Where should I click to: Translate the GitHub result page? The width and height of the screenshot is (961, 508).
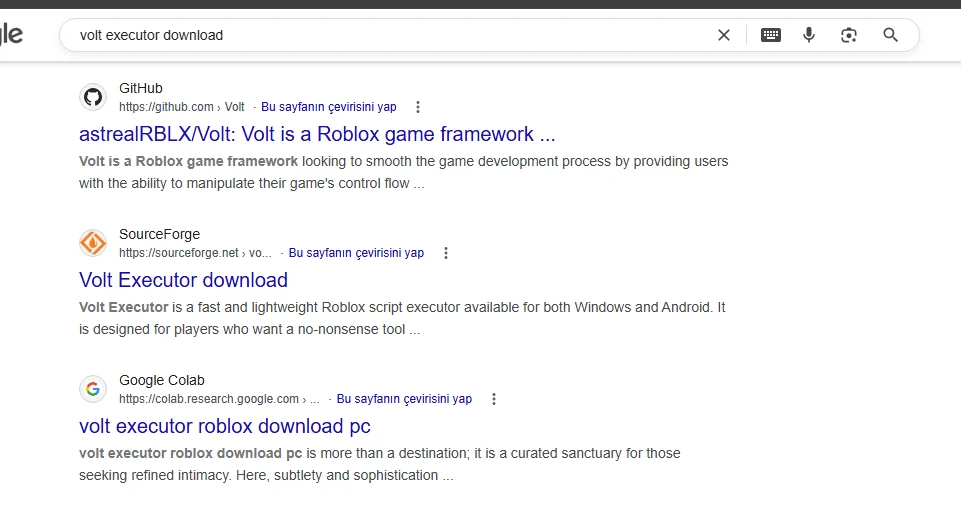[x=329, y=107]
